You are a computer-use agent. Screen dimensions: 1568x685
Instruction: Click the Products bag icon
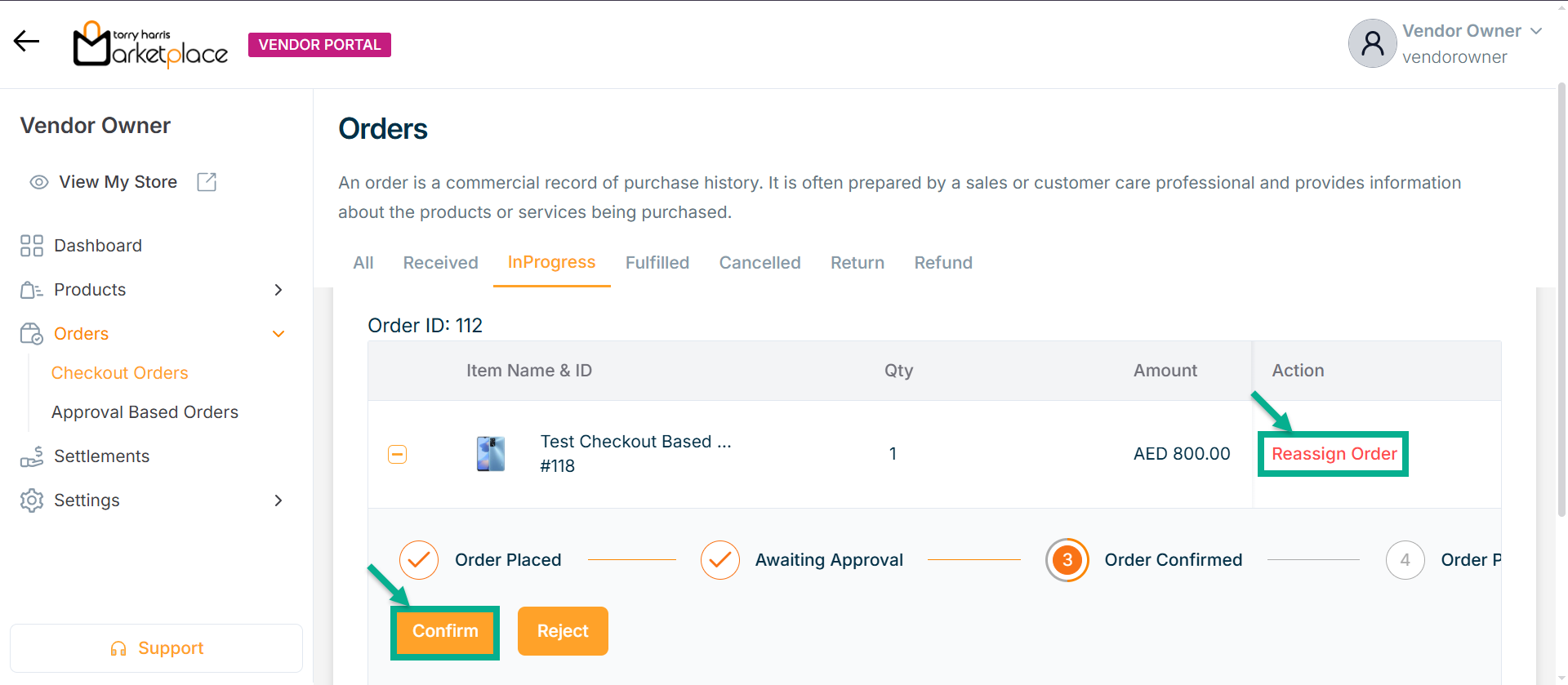[x=32, y=290]
